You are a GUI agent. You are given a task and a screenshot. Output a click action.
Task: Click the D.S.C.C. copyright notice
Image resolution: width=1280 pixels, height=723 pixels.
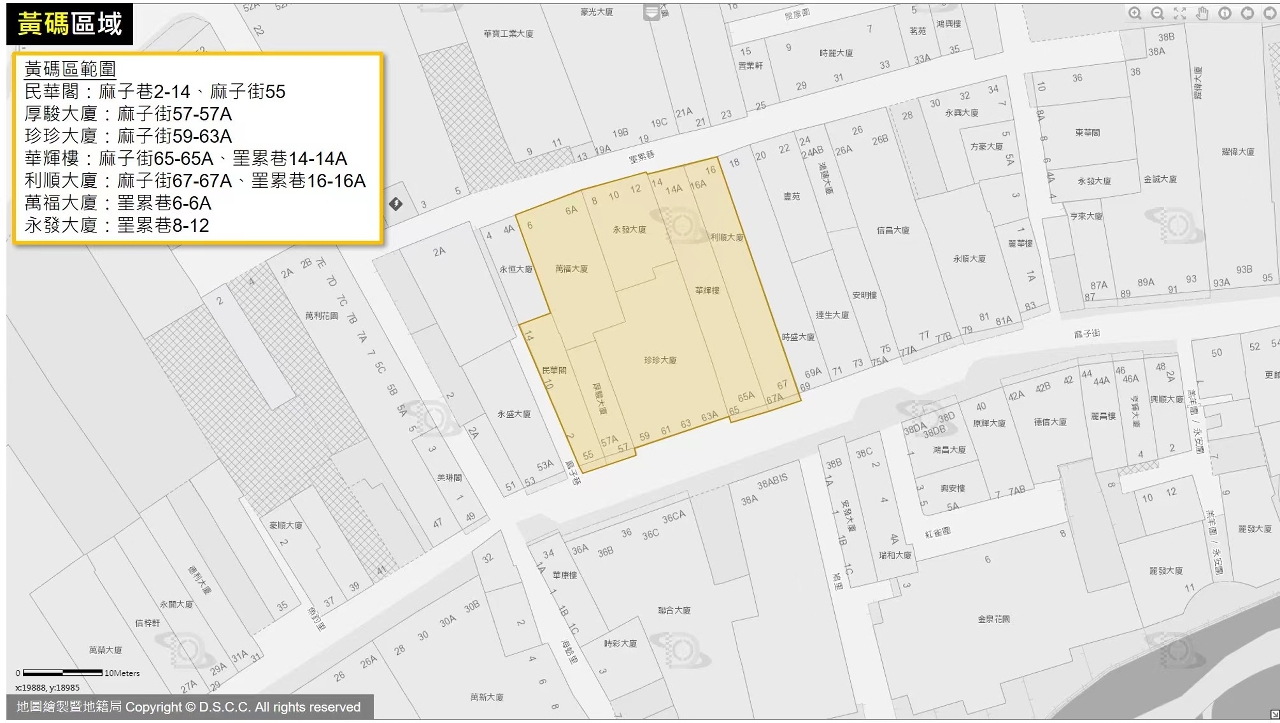click(189, 707)
